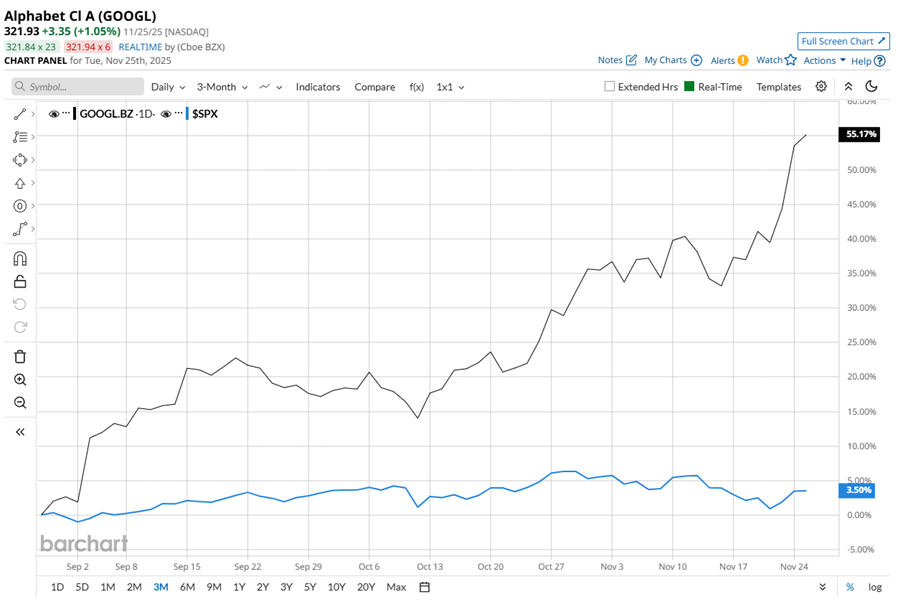This screenshot has height=602, width=903.
Task: Select the 6M time range
Action: (187, 587)
